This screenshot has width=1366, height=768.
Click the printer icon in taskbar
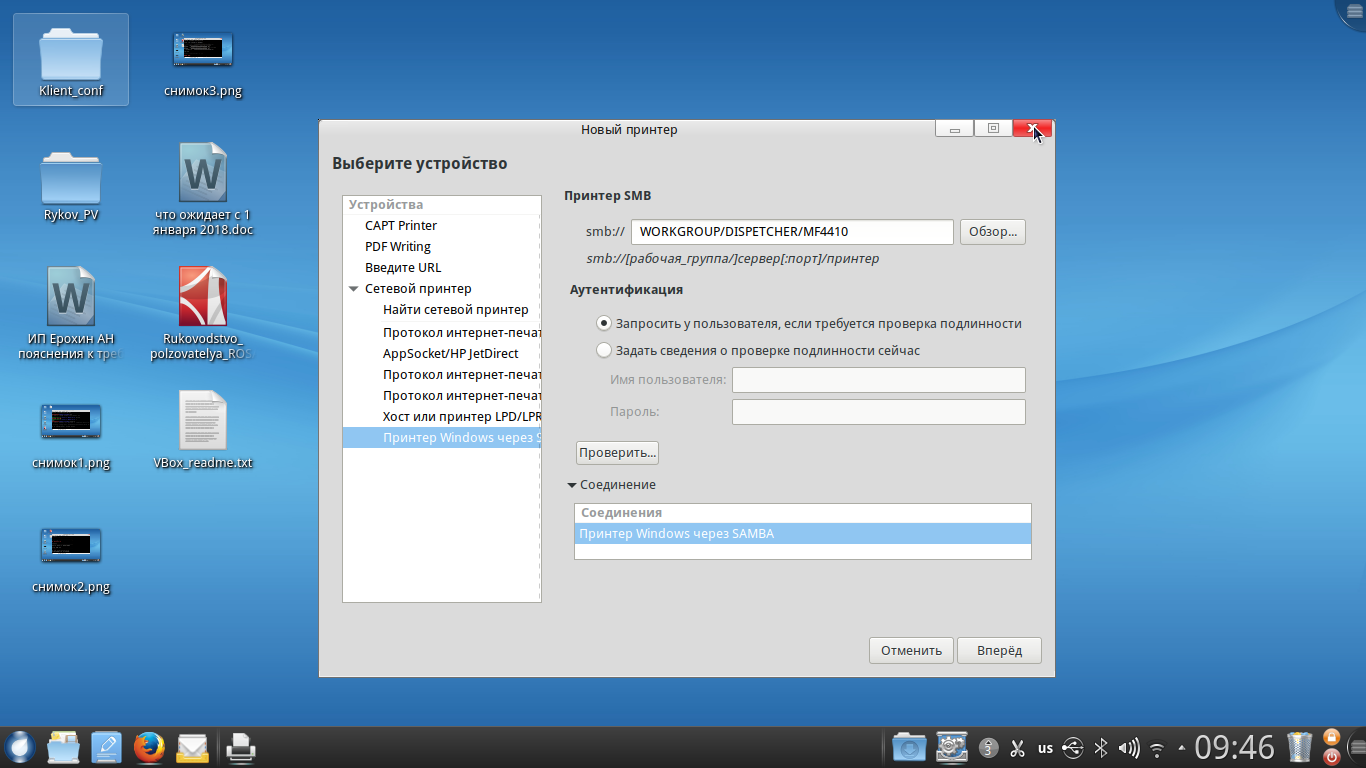coord(240,747)
